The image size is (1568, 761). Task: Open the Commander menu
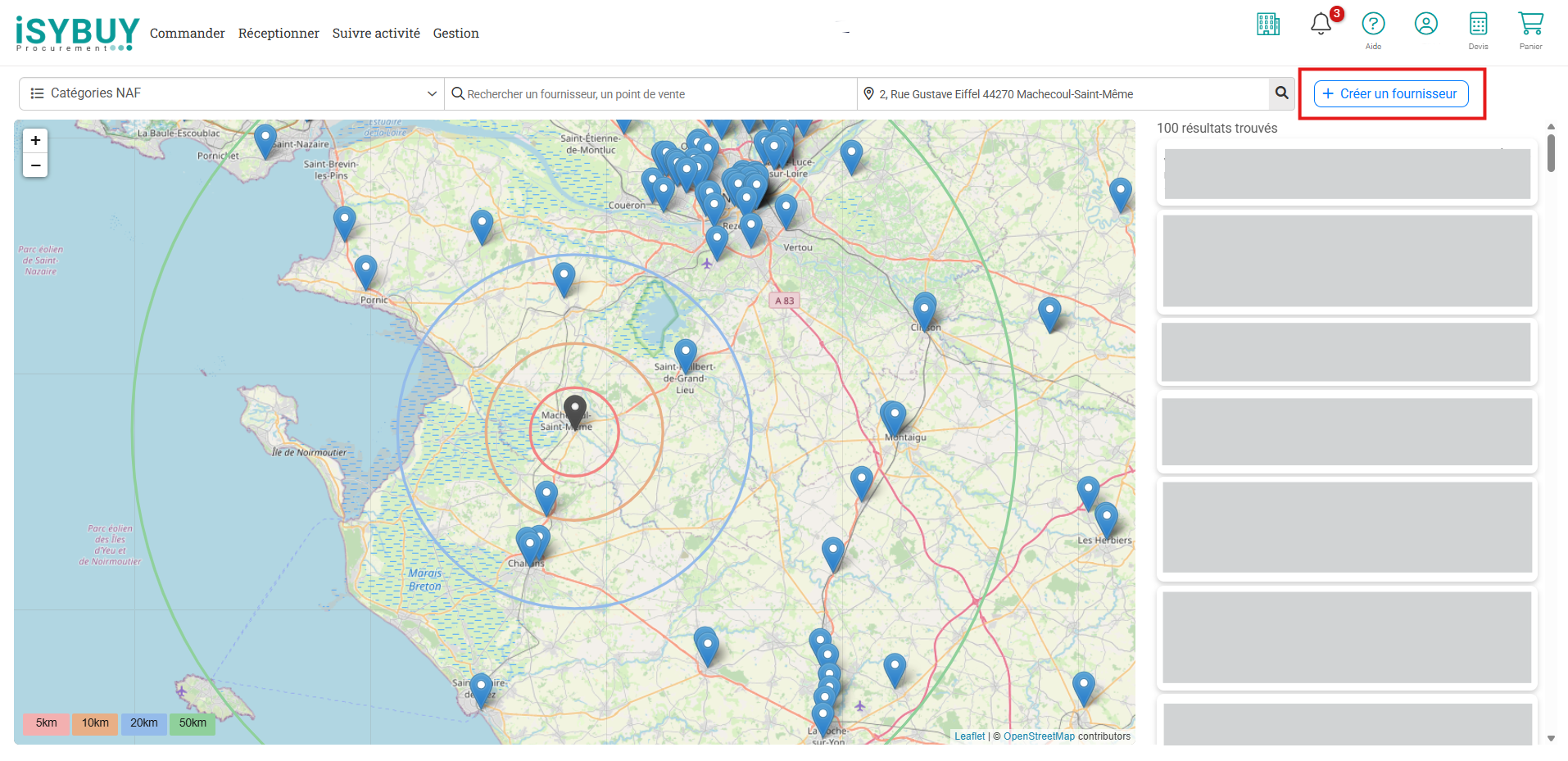point(187,34)
